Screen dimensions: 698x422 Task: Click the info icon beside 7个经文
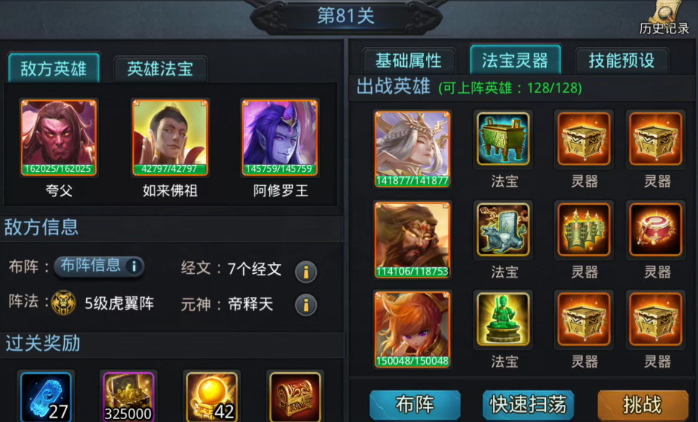[306, 272]
